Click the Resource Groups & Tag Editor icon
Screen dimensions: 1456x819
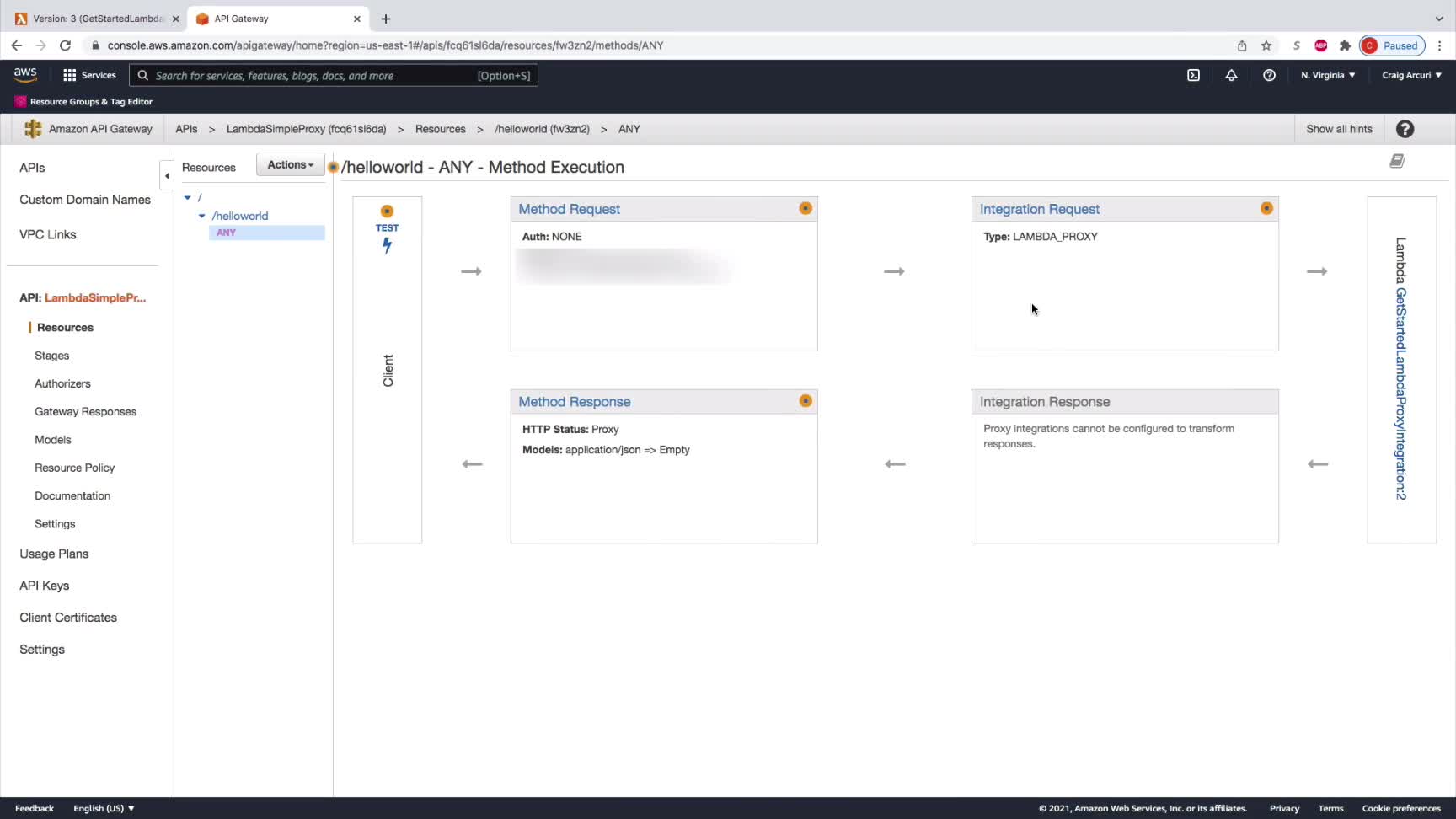(x=20, y=101)
